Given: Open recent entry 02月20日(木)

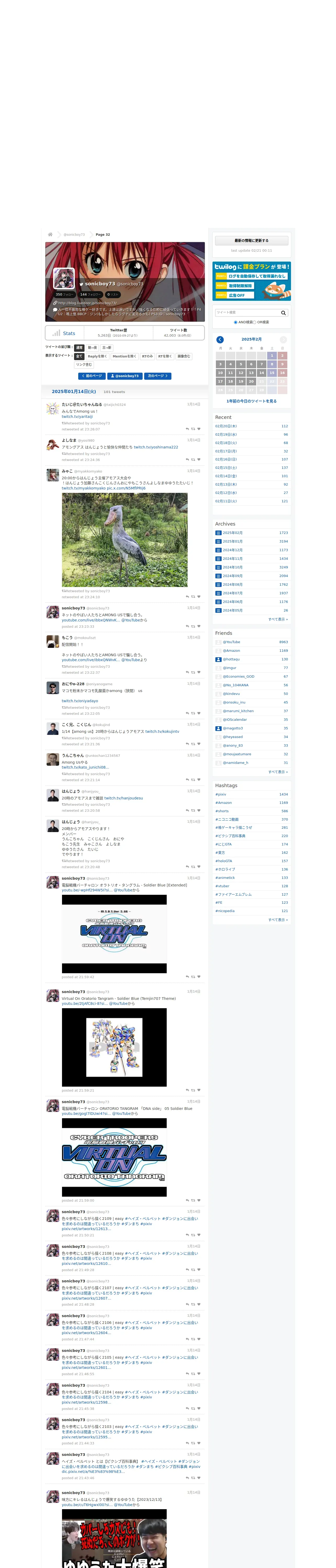Looking at the screenshot, I should (226, 426).
